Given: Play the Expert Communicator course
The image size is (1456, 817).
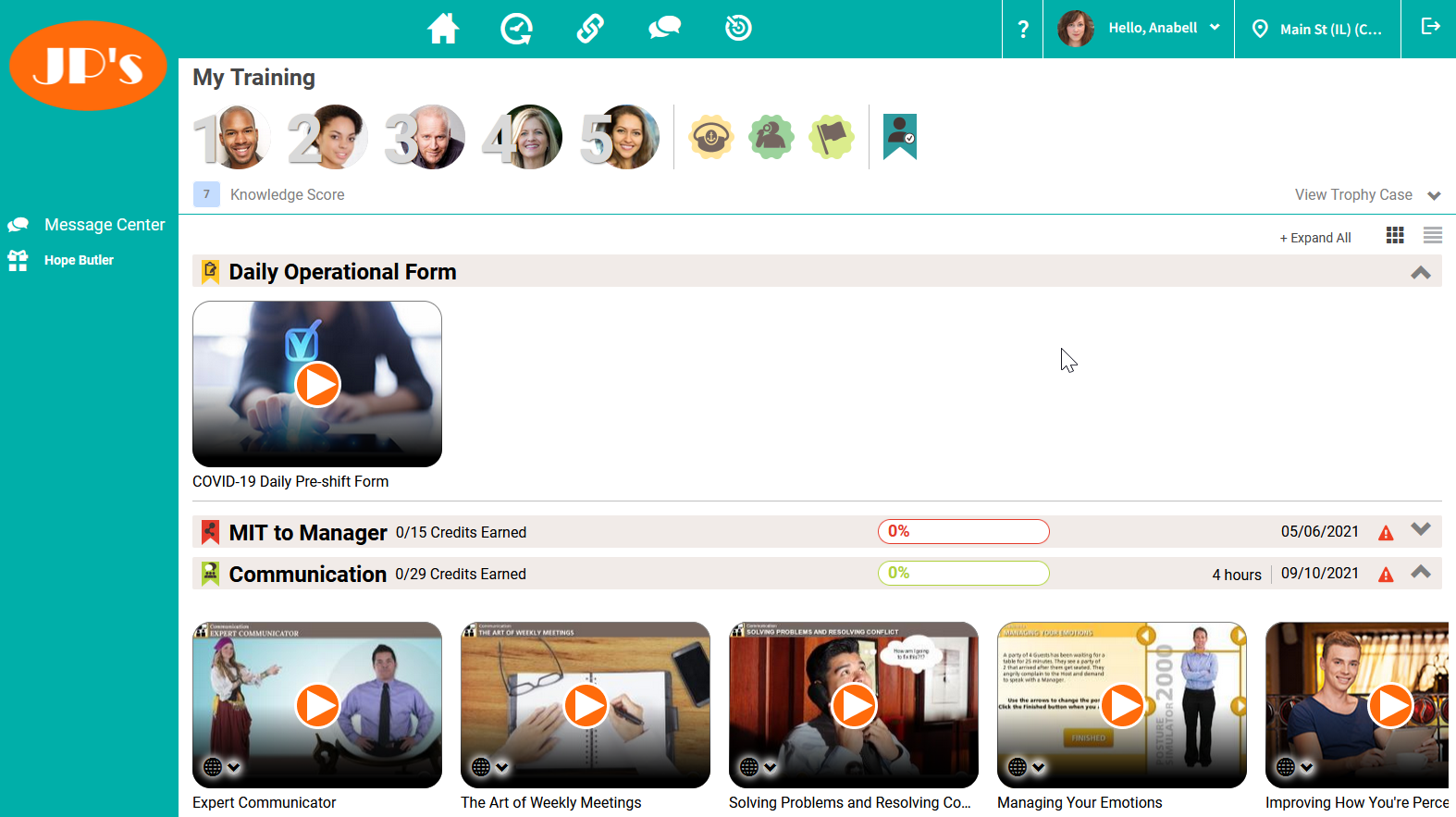Looking at the screenshot, I should (x=317, y=706).
